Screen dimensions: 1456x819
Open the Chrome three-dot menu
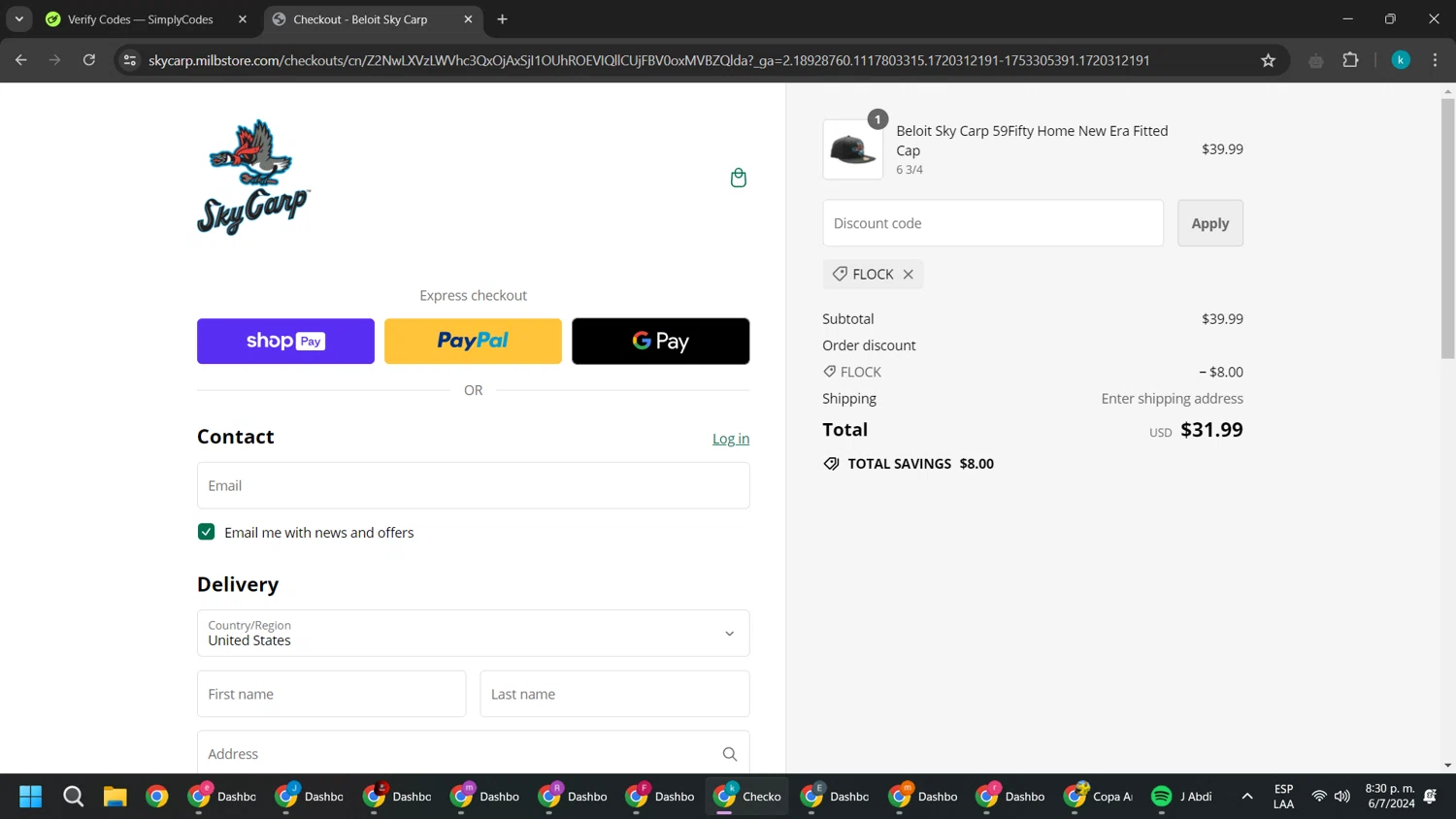pos(1435,60)
